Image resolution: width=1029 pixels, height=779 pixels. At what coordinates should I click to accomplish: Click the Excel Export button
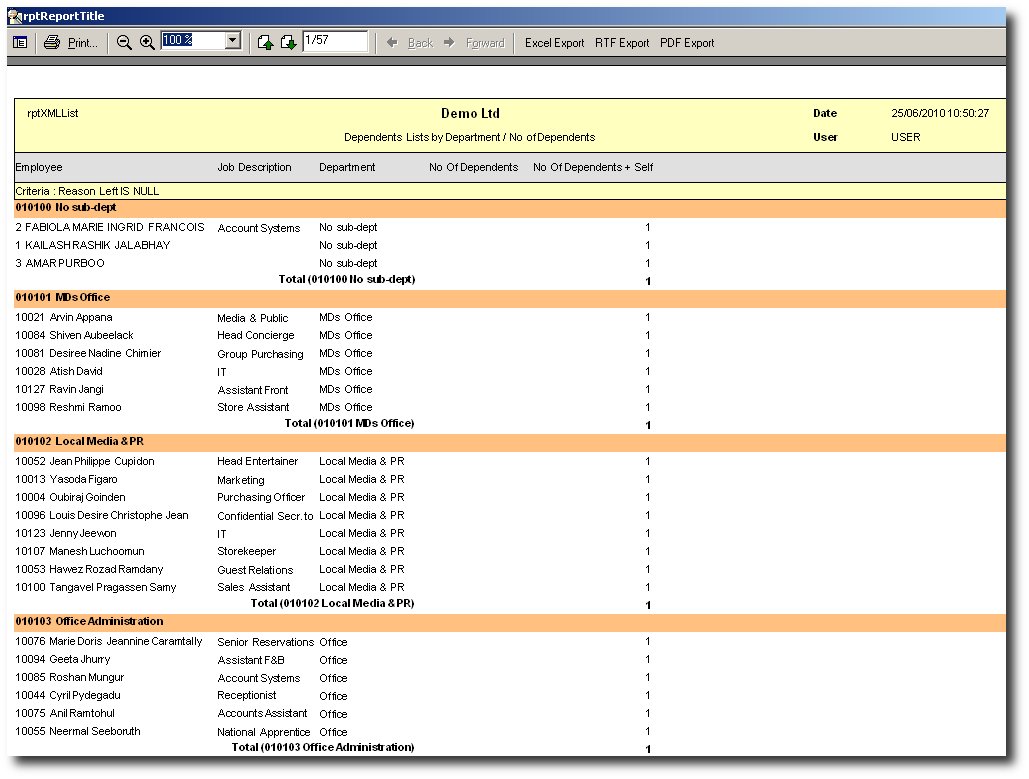click(554, 43)
